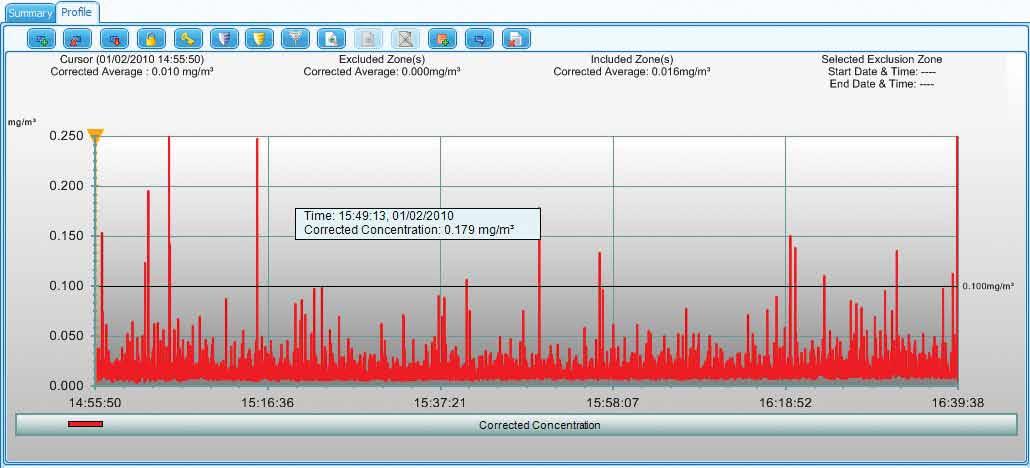Click the 16:39:38 x-axis time label
Viewport: 1030px width, 468px height.
point(958,403)
